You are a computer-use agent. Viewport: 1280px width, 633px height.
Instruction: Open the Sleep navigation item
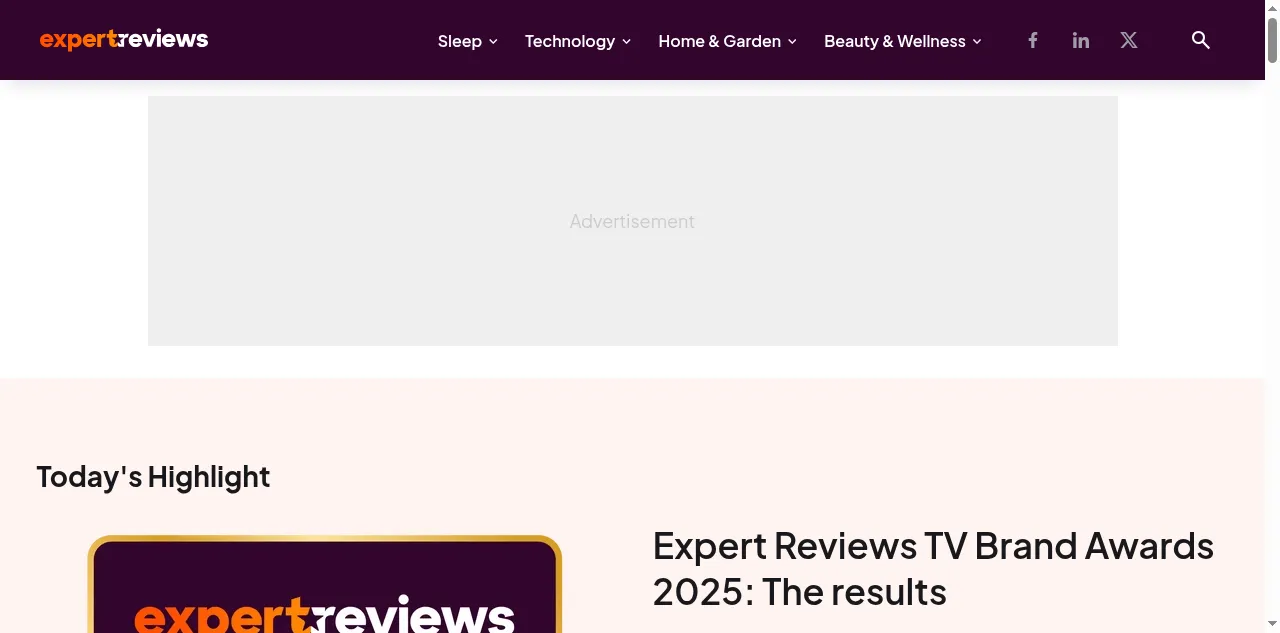click(x=460, y=41)
